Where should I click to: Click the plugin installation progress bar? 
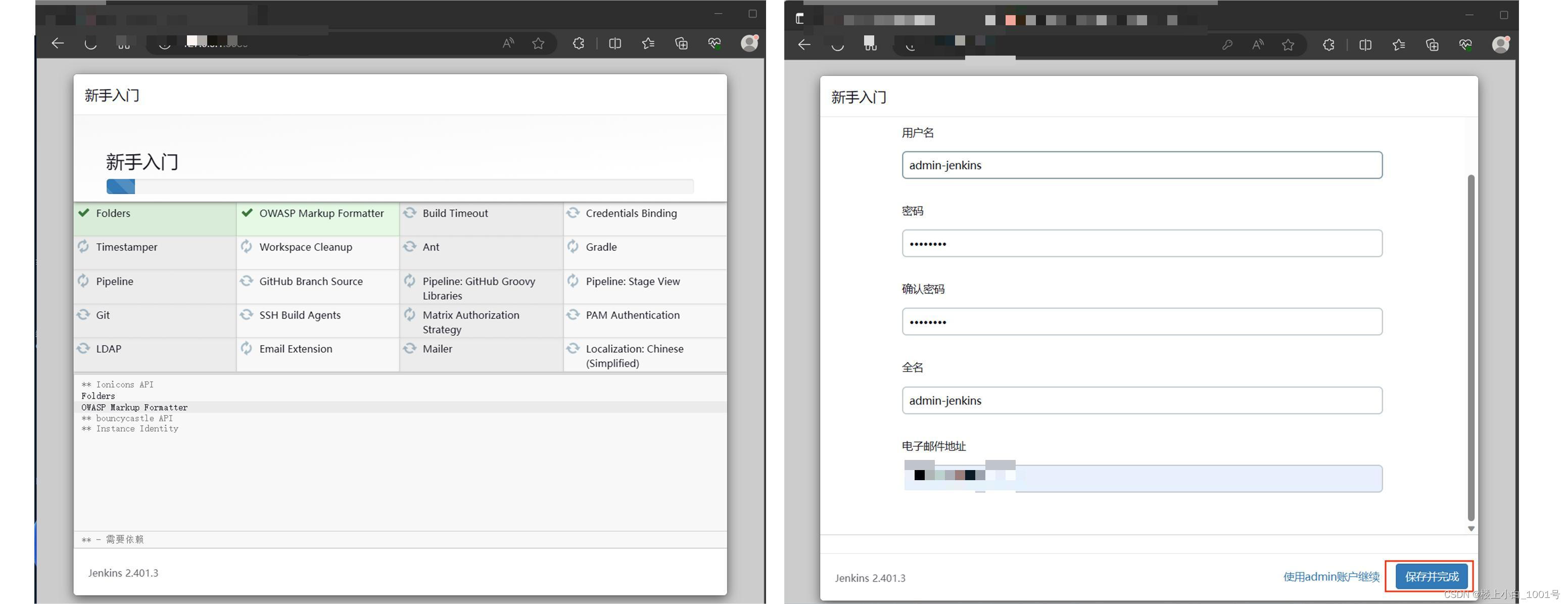(x=399, y=187)
